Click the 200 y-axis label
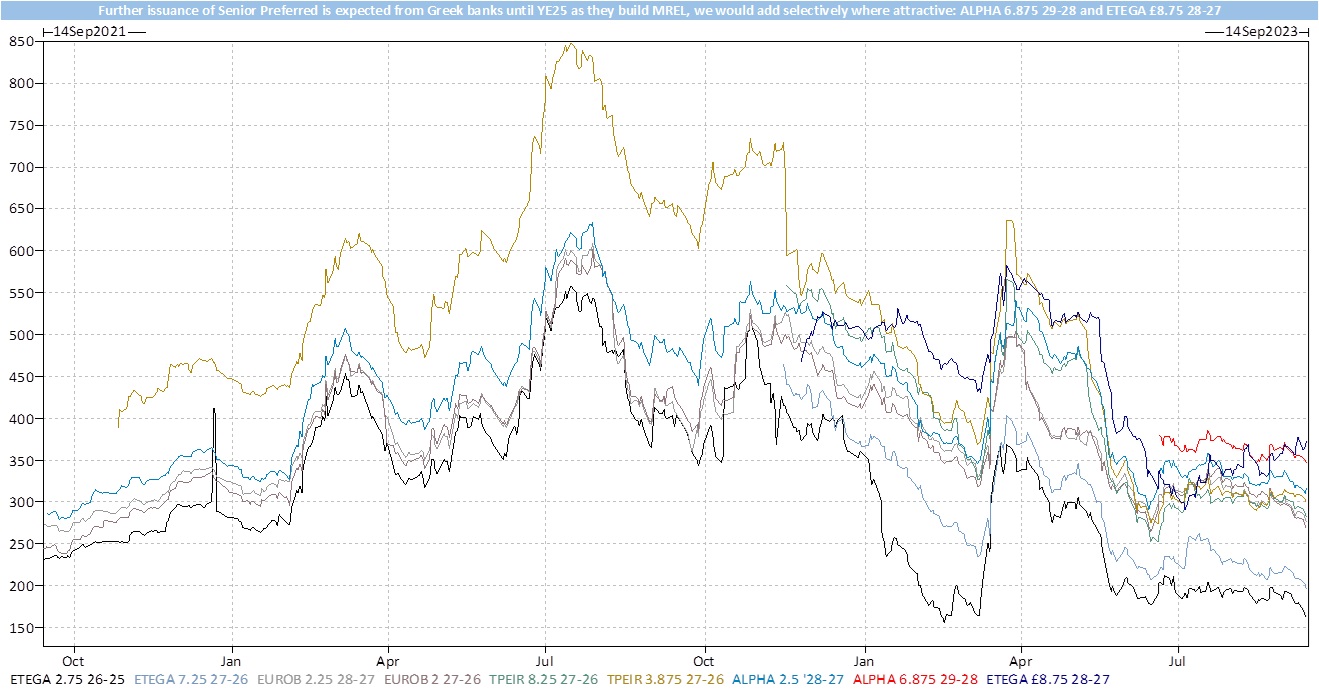1319x699 pixels. (23, 586)
